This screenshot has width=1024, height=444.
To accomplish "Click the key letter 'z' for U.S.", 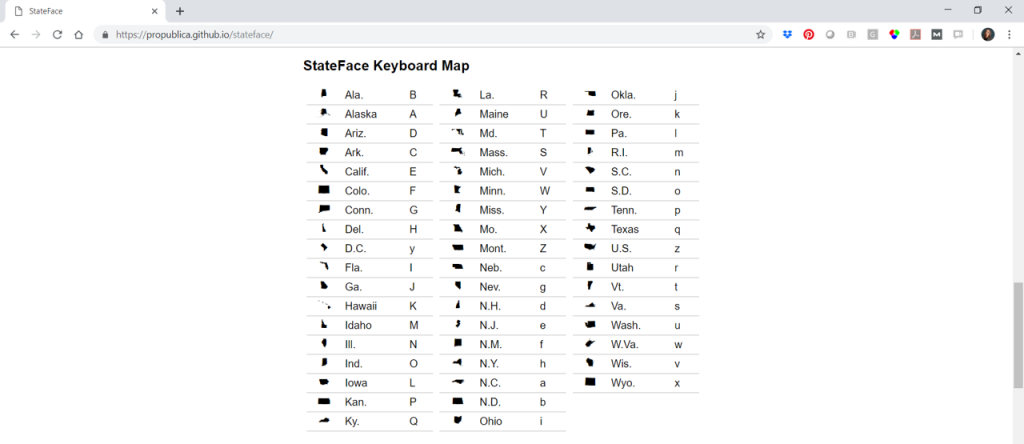I will click(x=677, y=249).
